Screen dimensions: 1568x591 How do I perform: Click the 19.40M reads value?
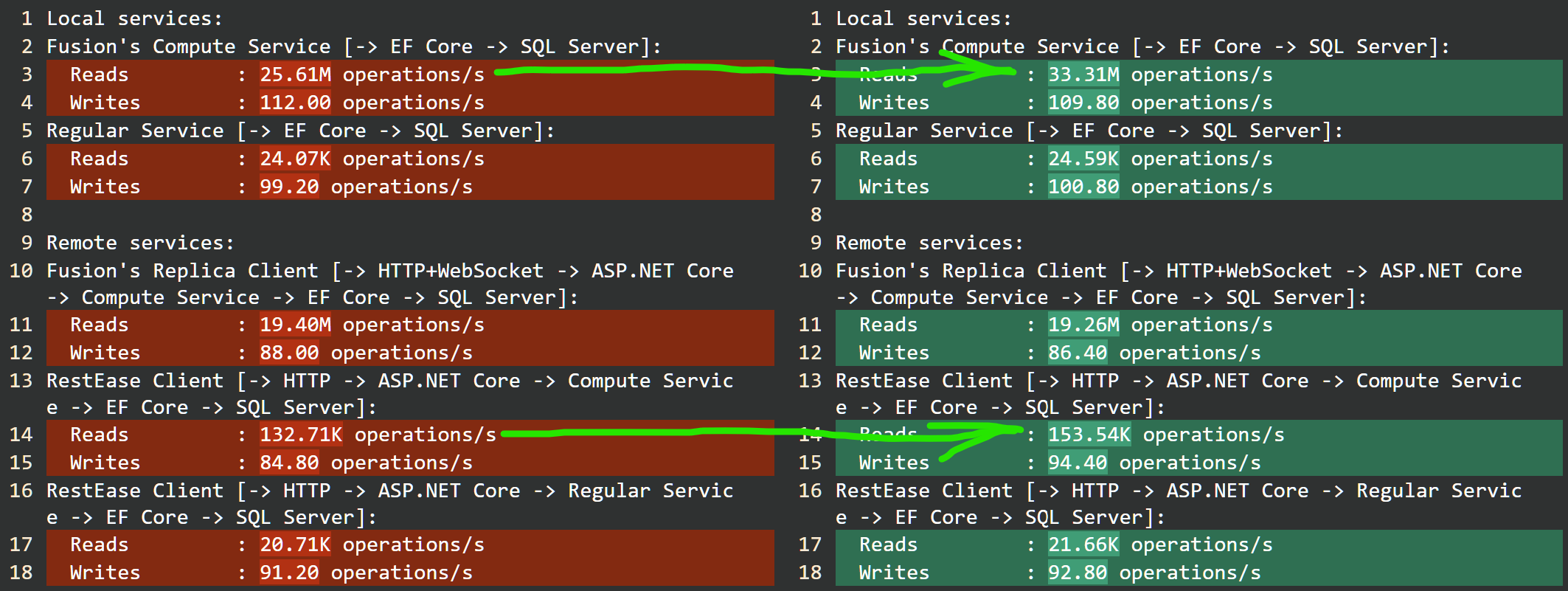(x=295, y=325)
